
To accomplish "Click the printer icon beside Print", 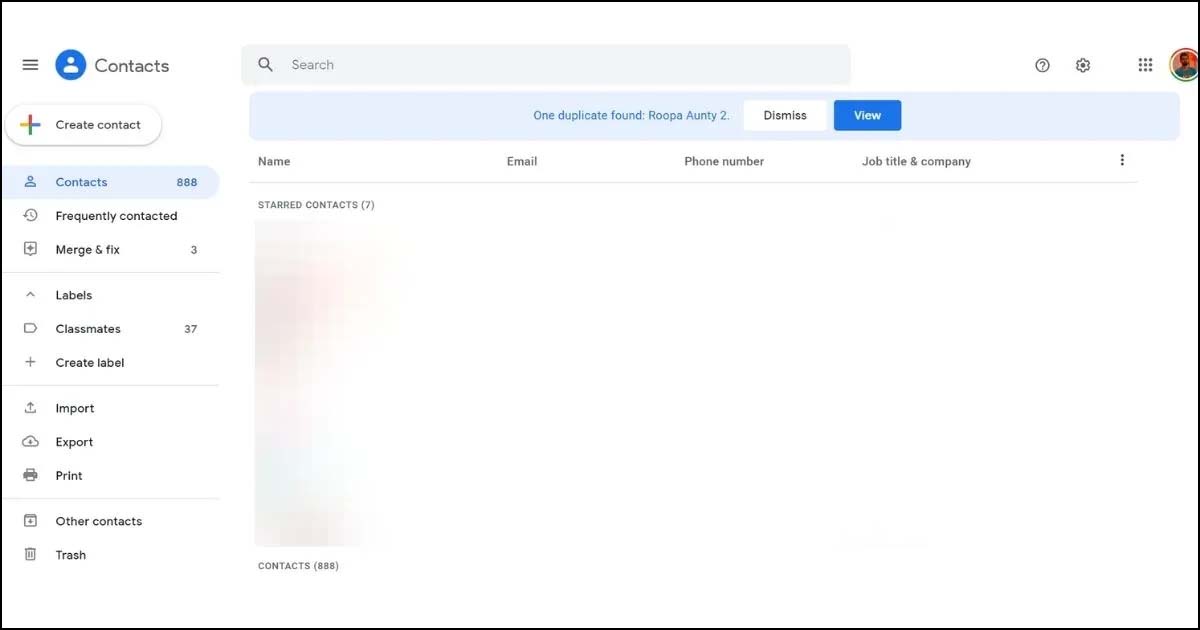I will (30, 475).
